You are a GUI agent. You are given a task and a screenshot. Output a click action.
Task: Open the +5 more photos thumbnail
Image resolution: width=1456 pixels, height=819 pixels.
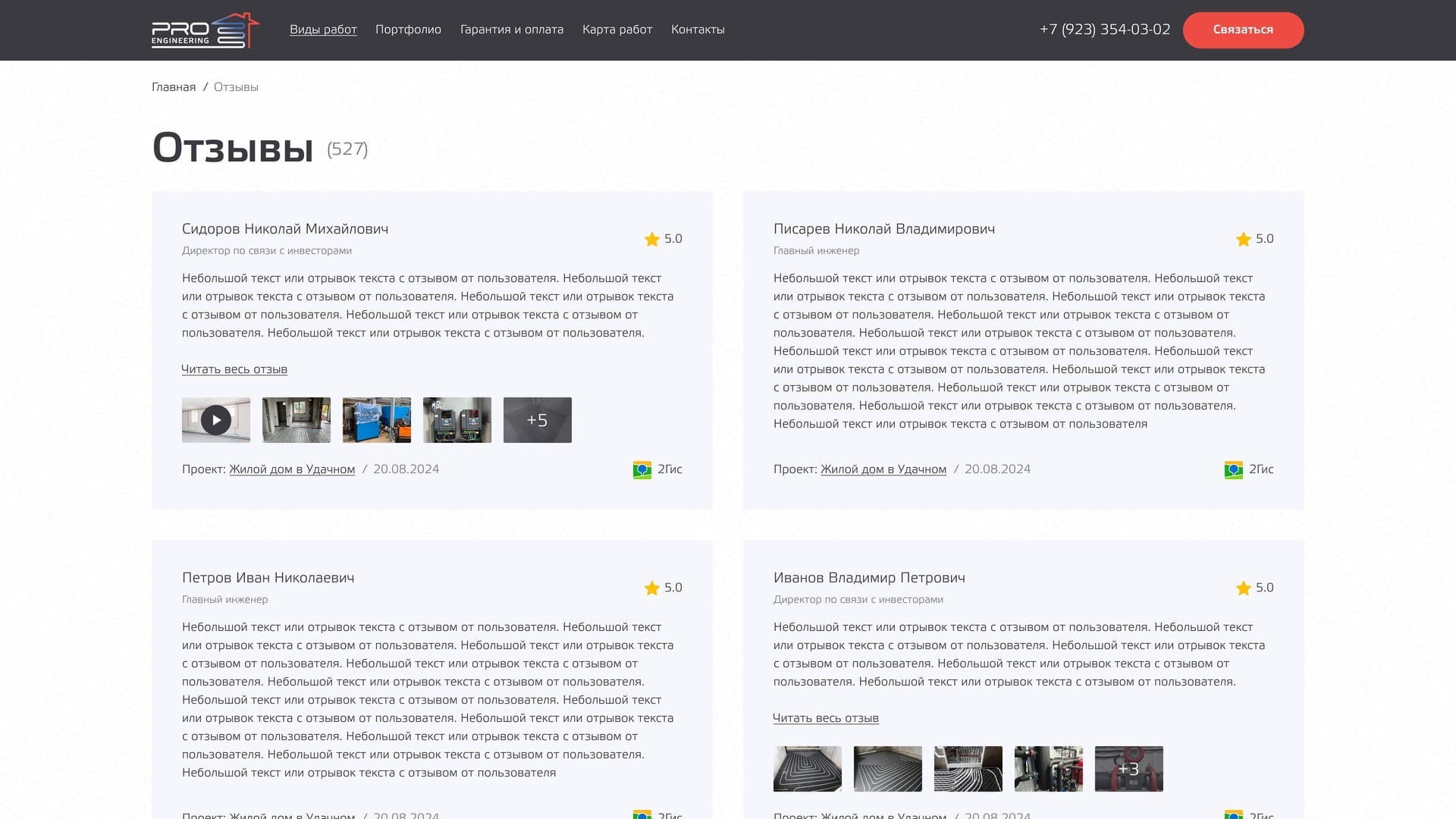tap(538, 420)
